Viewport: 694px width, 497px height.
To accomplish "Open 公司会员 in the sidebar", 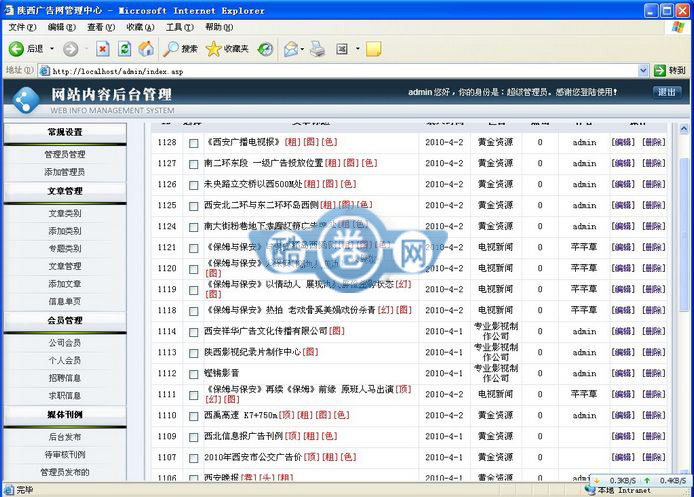I will 65,343.
